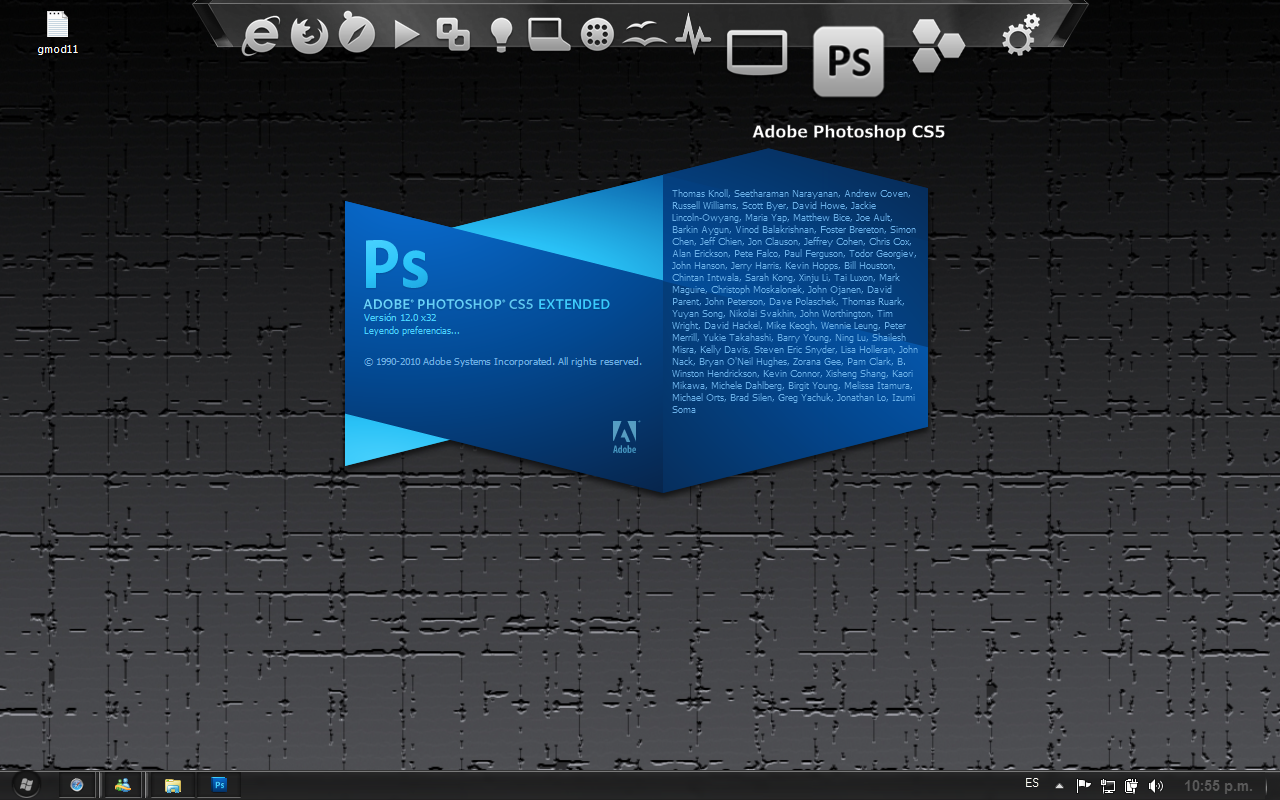Open Windows Explorer folder in taskbar
The width and height of the screenshot is (1280, 800).
tap(173, 785)
